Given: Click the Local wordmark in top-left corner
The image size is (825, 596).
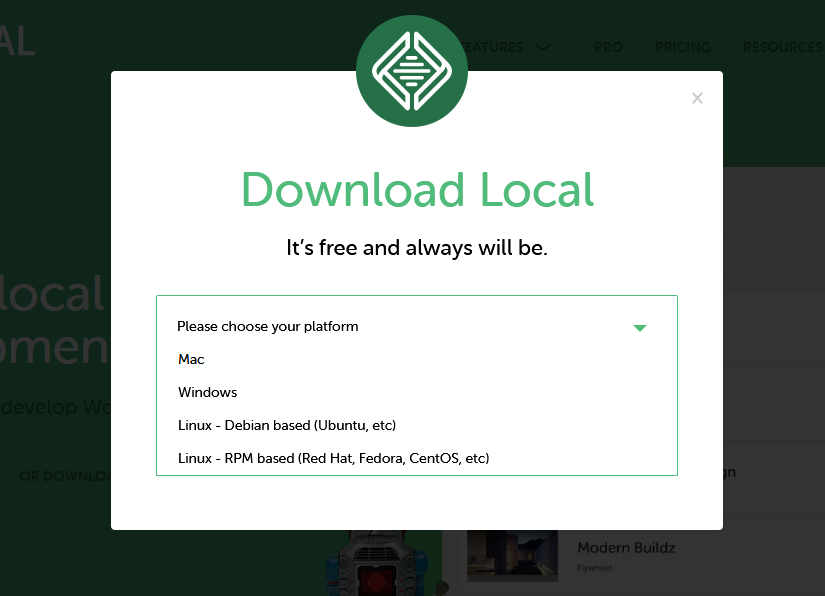Looking at the screenshot, I should (17, 40).
